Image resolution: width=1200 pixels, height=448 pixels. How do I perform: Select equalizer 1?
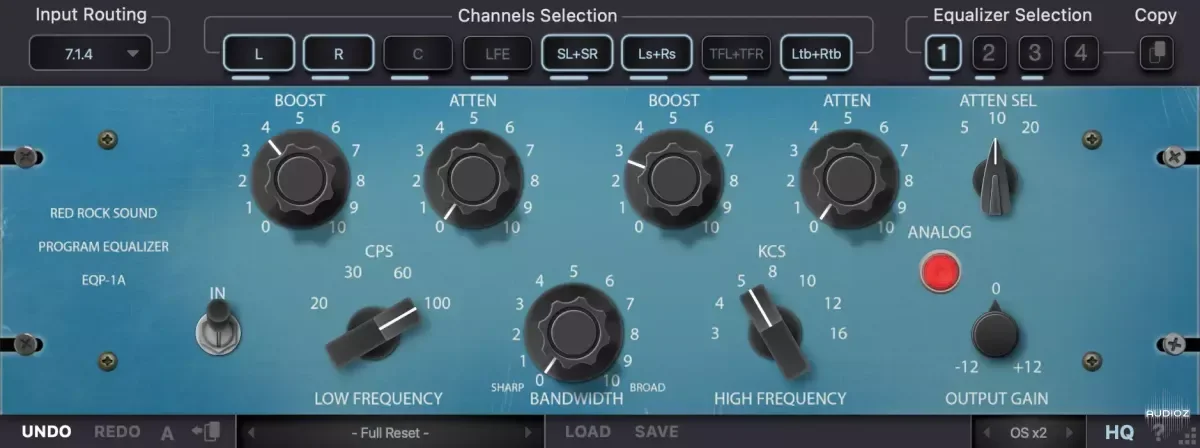click(942, 53)
